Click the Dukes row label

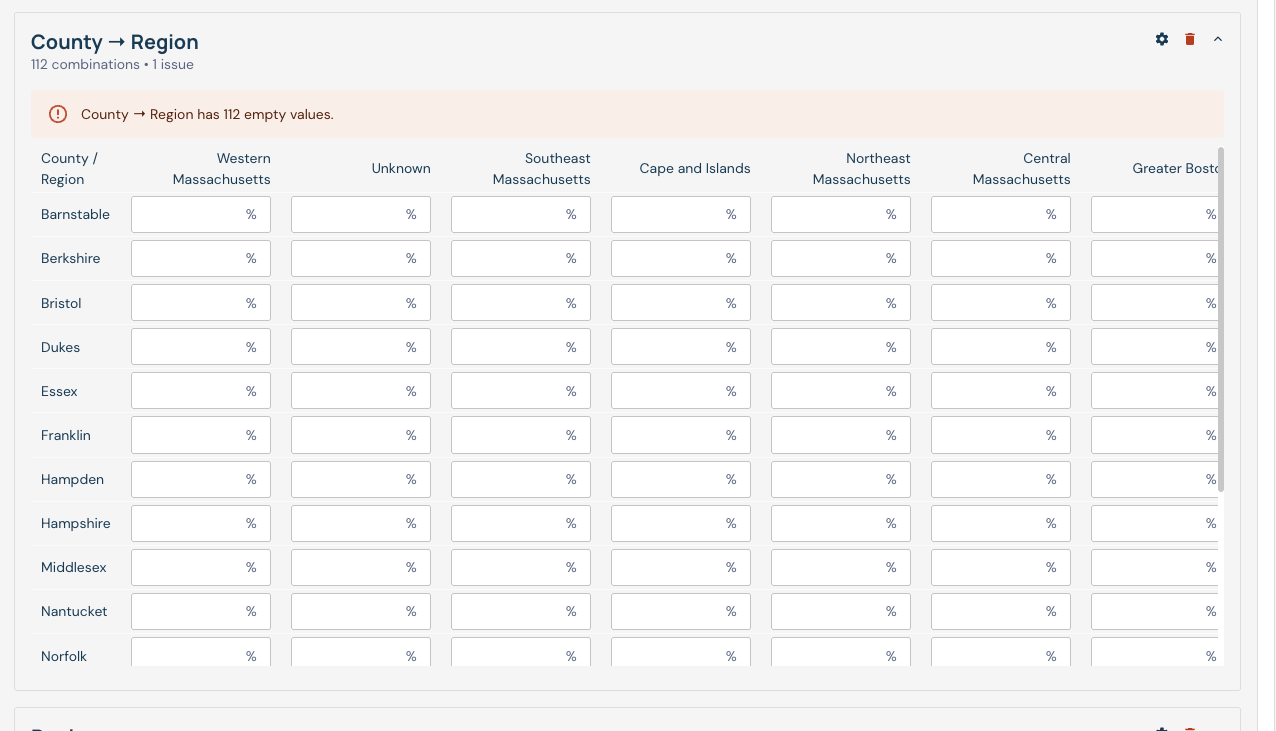click(60, 347)
